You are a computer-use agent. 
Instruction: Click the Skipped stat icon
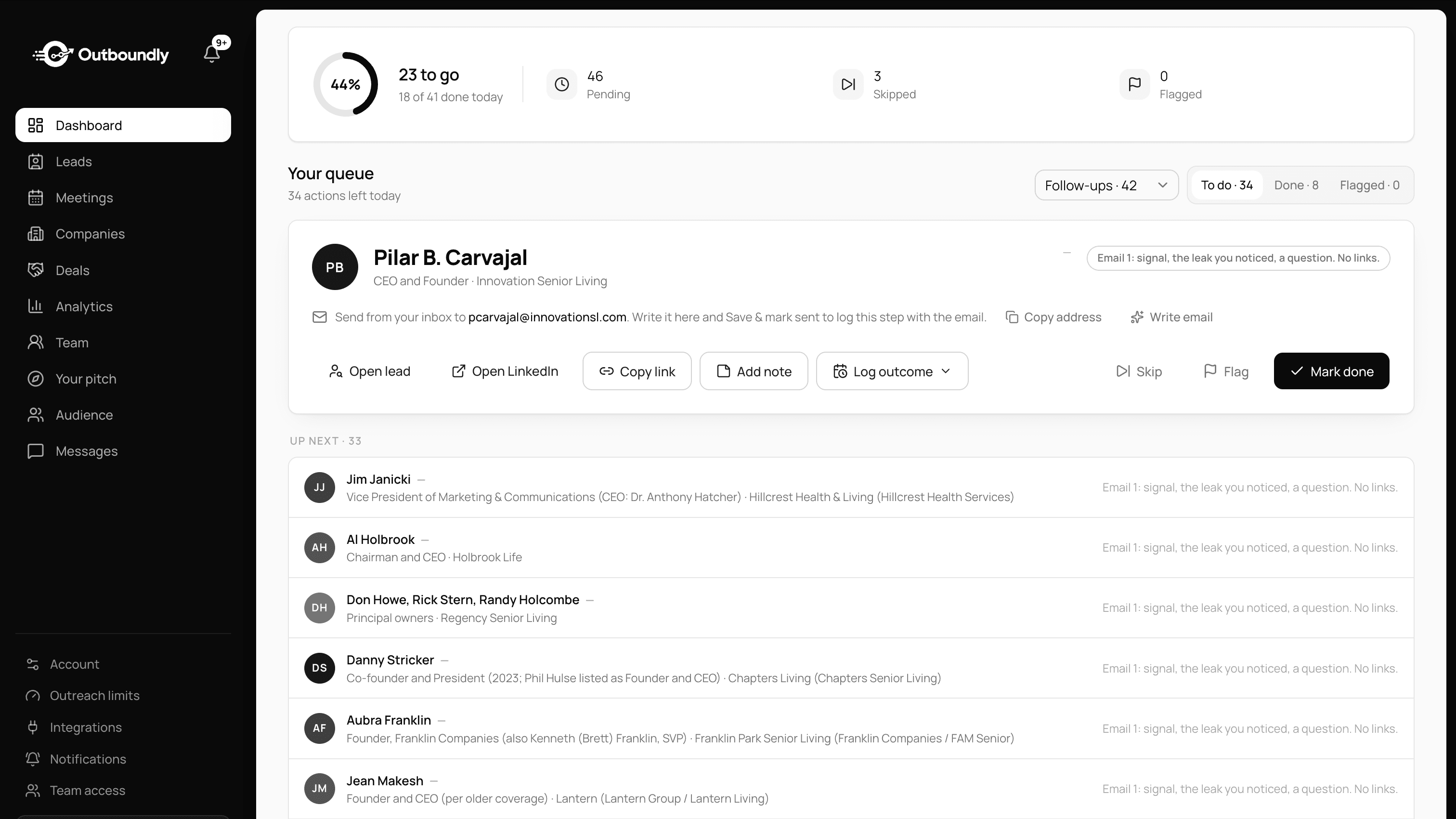point(848,84)
